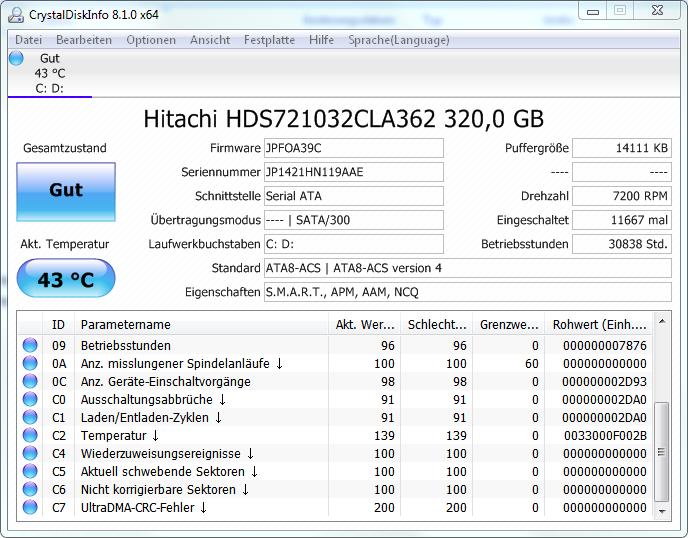Image resolution: width=688 pixels, height=538 pixels.
Task: Minimize the CrystalDiskInfo window
Action: pyautogui.click(x=593, y=11)
